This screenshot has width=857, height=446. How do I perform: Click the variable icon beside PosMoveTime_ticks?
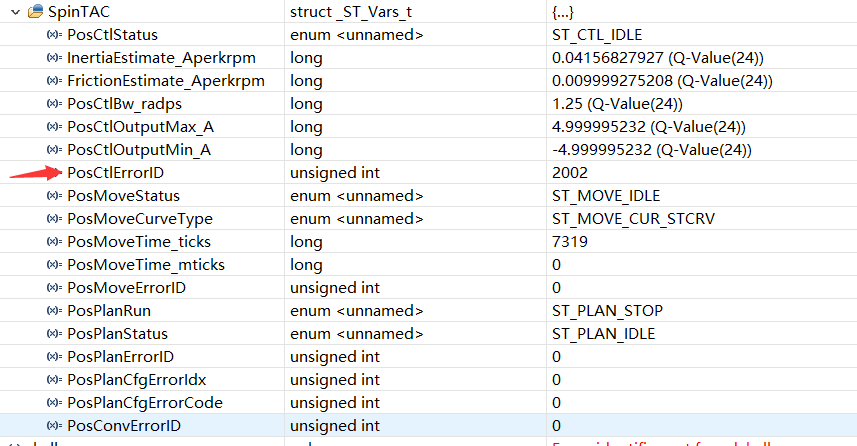point(54,241)
